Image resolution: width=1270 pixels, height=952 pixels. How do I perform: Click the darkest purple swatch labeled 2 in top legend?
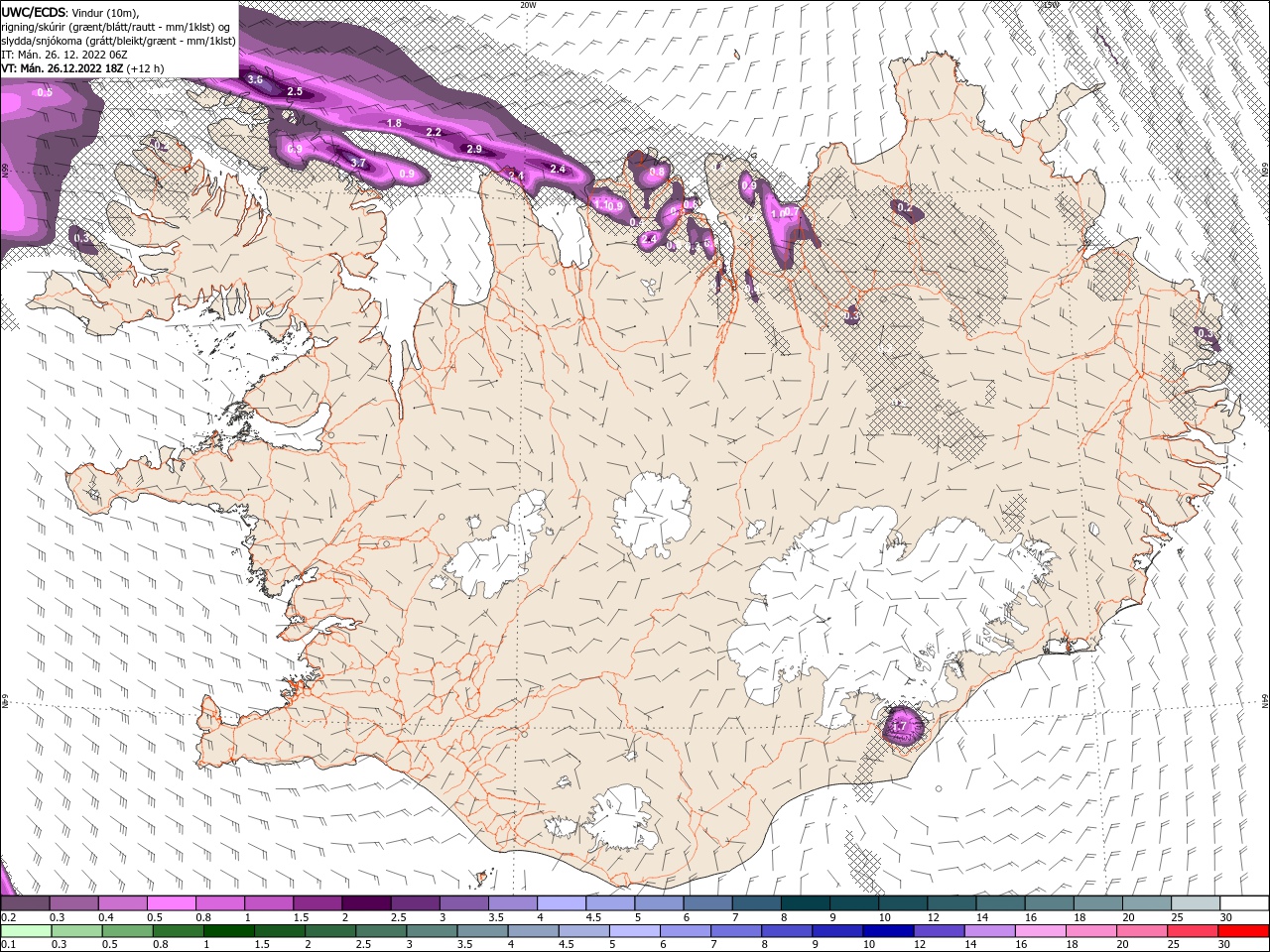tap(365, 903)
